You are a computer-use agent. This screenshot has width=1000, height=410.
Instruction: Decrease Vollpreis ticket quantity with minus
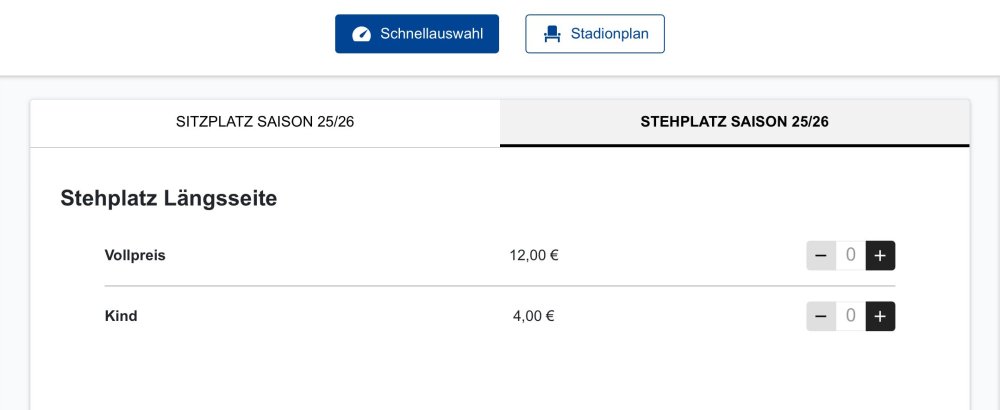click(821, 256)
